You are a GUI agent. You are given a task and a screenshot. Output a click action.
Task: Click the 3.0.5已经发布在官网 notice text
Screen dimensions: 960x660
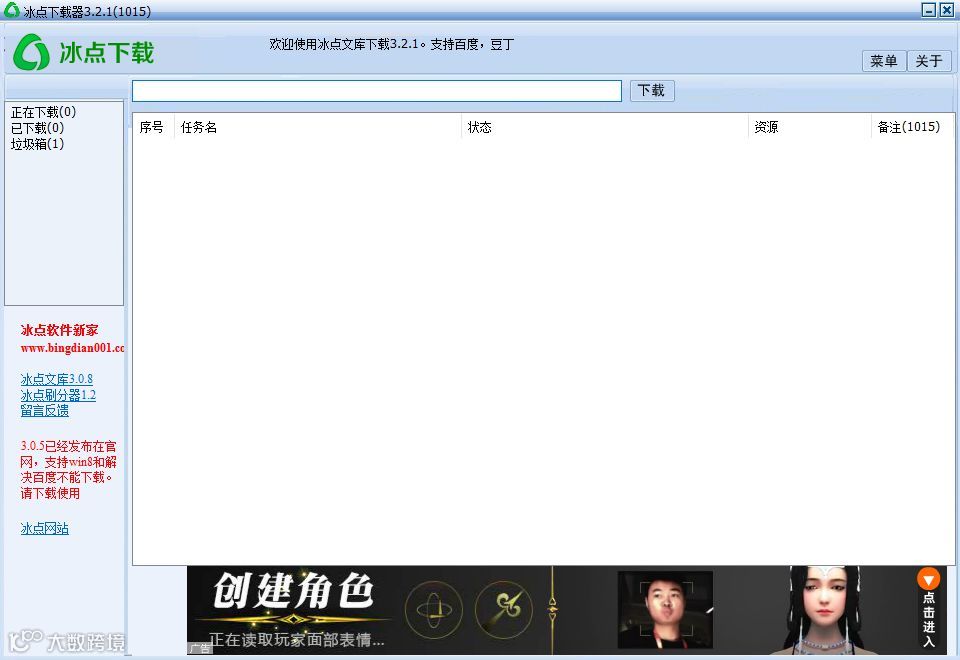point(68,470)
